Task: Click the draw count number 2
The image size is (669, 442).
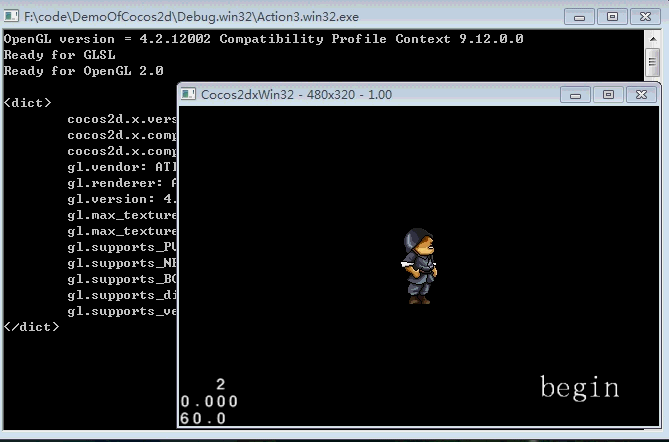Action: 220,384
